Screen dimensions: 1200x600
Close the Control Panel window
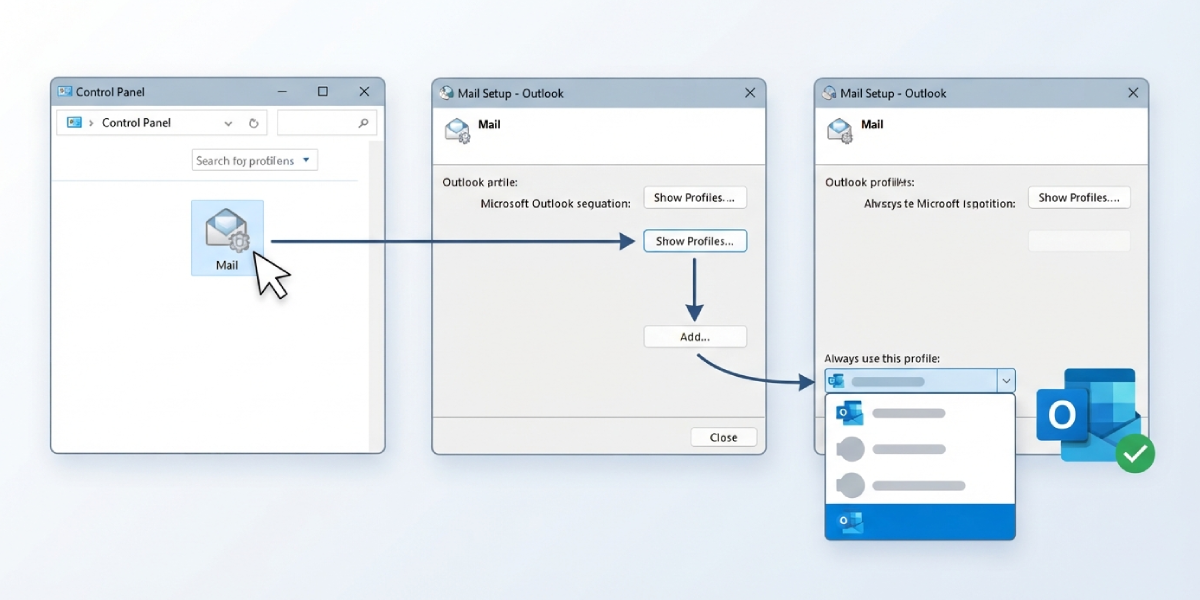[364, 91]
